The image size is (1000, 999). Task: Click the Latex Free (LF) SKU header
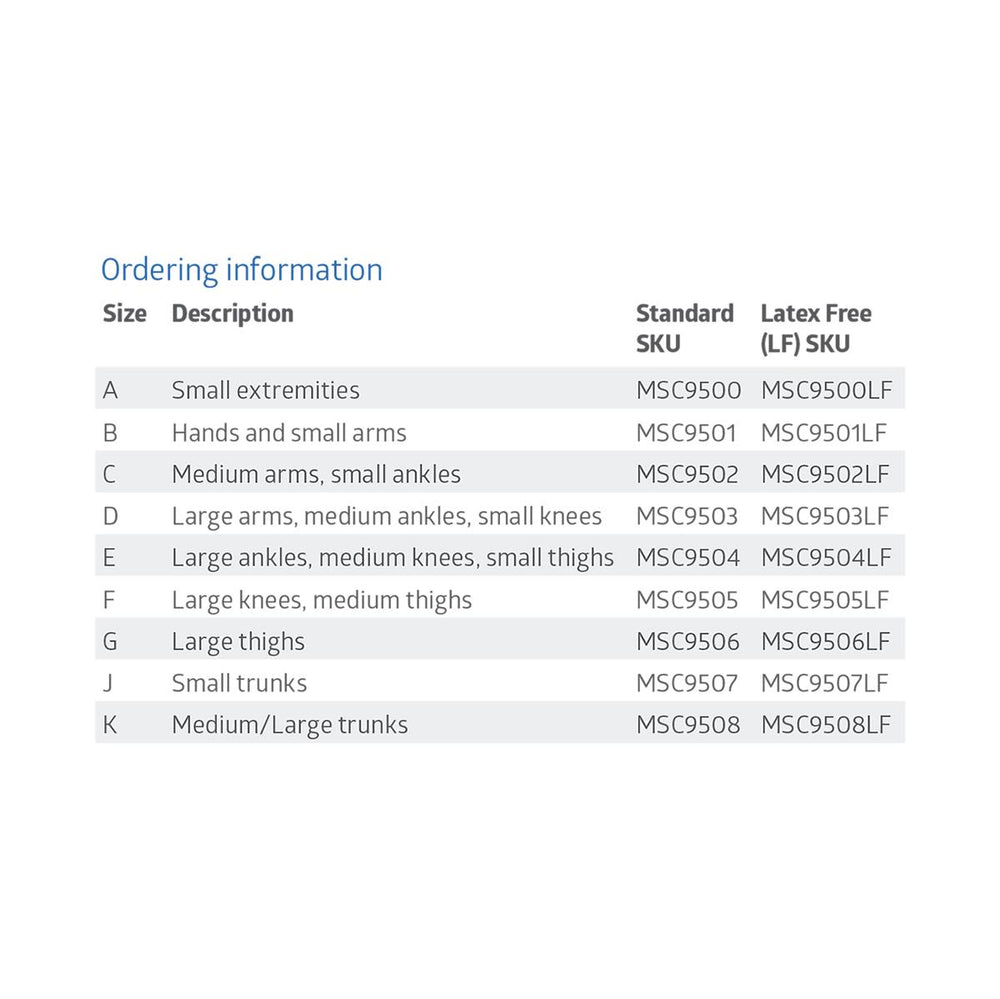(x=816, y=328)
